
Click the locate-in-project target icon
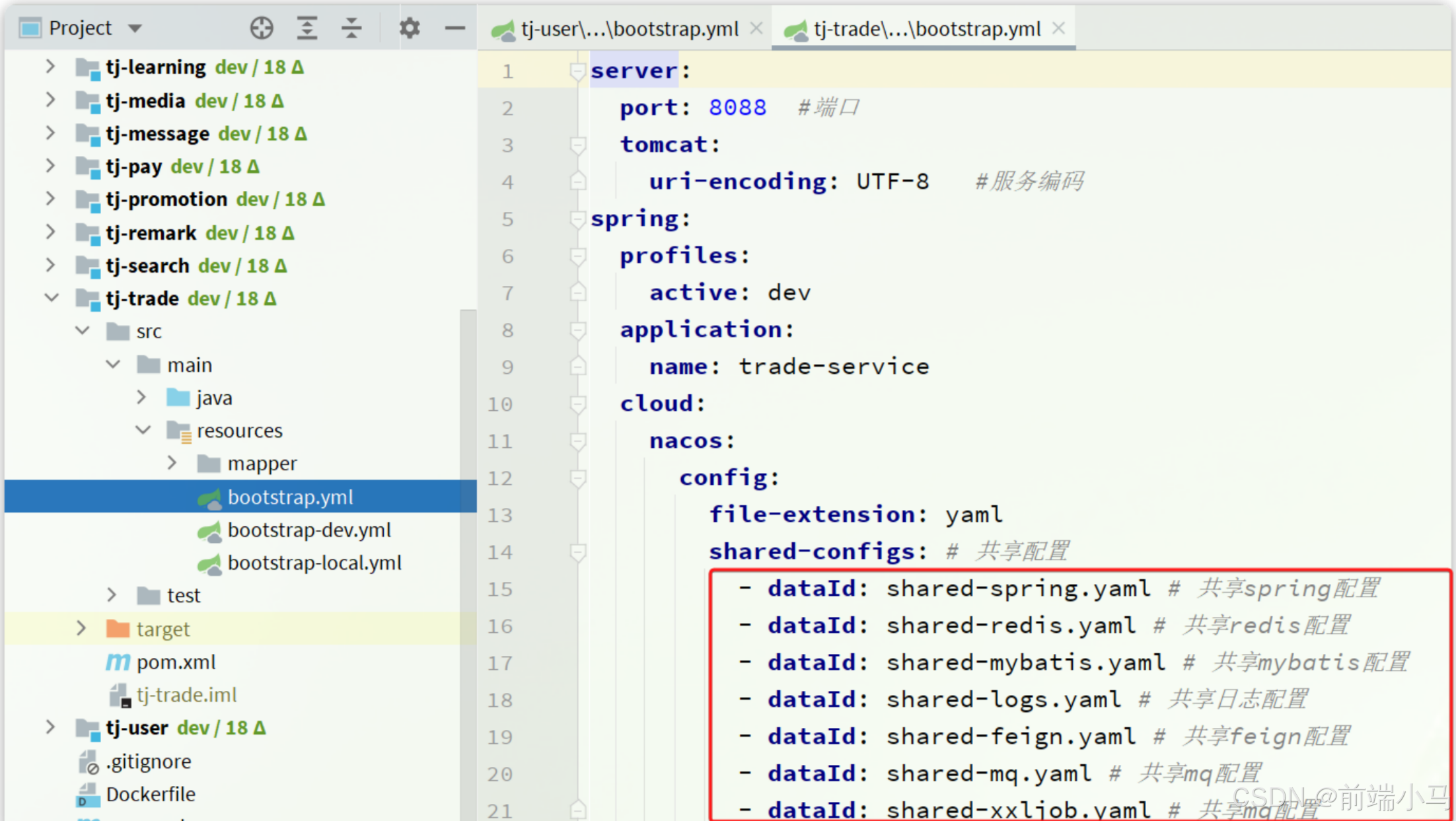pos(262,28)
